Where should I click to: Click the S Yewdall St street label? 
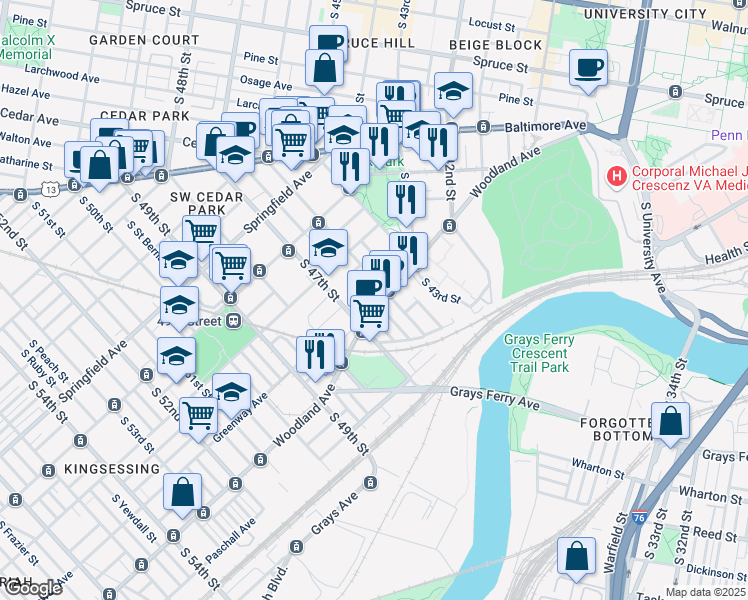(134, 518)
